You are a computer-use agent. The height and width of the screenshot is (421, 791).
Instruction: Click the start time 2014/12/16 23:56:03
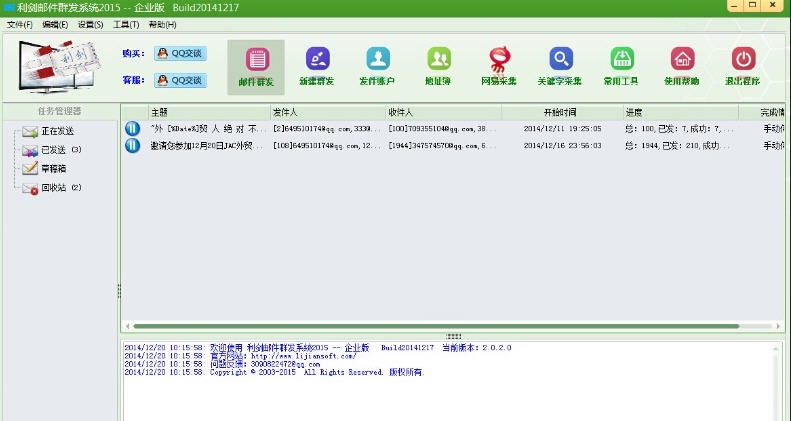[562, 146]
